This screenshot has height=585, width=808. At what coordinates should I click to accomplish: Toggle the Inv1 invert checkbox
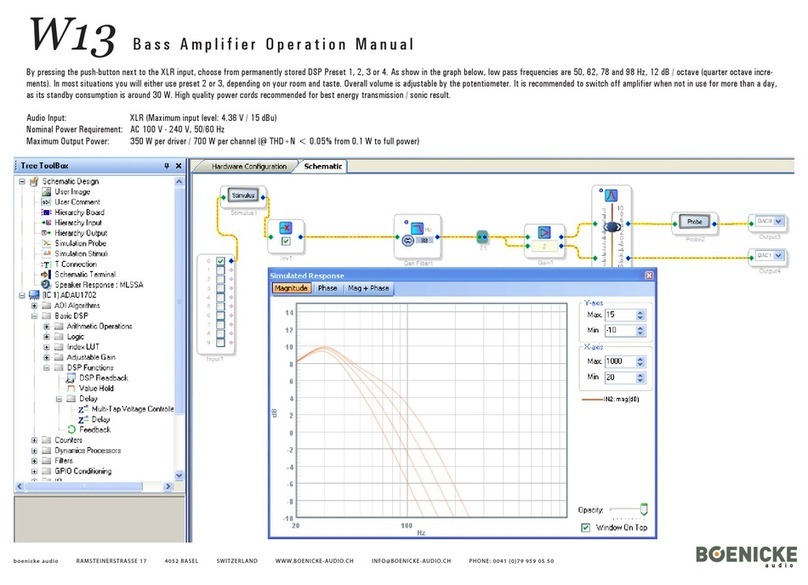(286, 241)
